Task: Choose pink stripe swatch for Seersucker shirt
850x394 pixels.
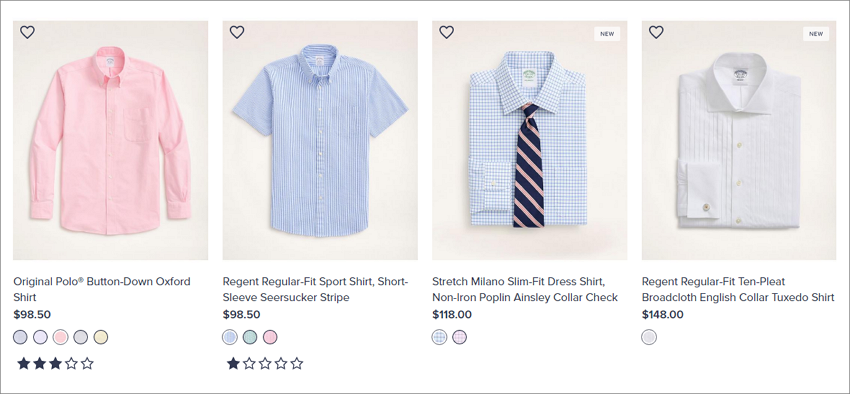Action: 270,337
